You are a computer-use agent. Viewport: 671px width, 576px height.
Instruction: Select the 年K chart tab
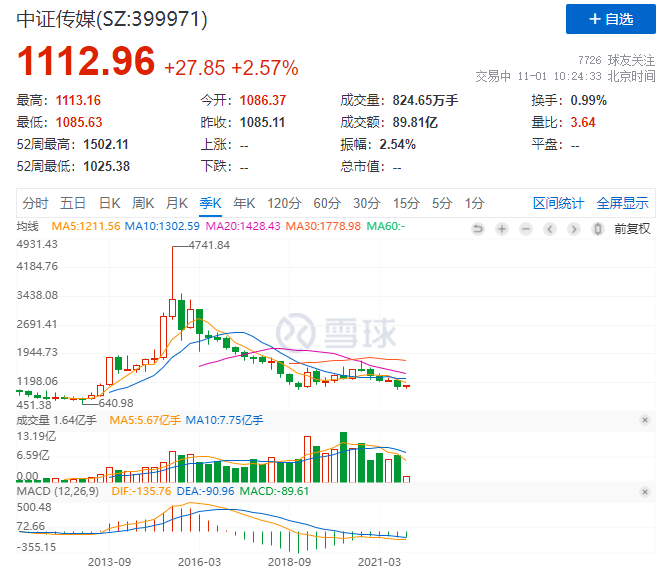[244, 203]
